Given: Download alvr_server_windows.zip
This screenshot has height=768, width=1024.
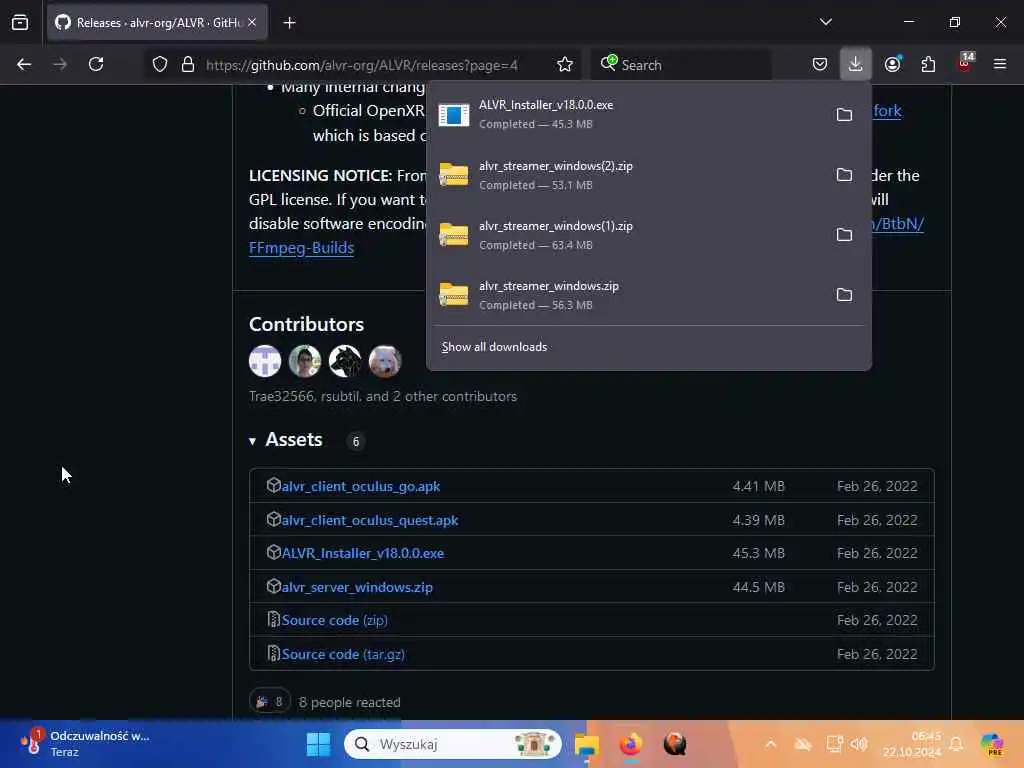Looking at the screenshot, I should point(357,587).
